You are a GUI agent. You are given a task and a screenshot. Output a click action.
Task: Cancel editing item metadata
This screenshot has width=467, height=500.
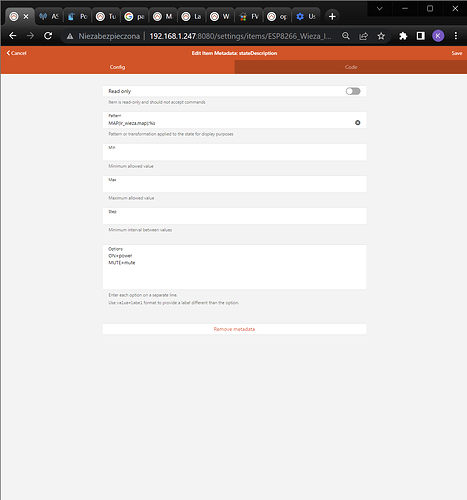pos(16,53)
